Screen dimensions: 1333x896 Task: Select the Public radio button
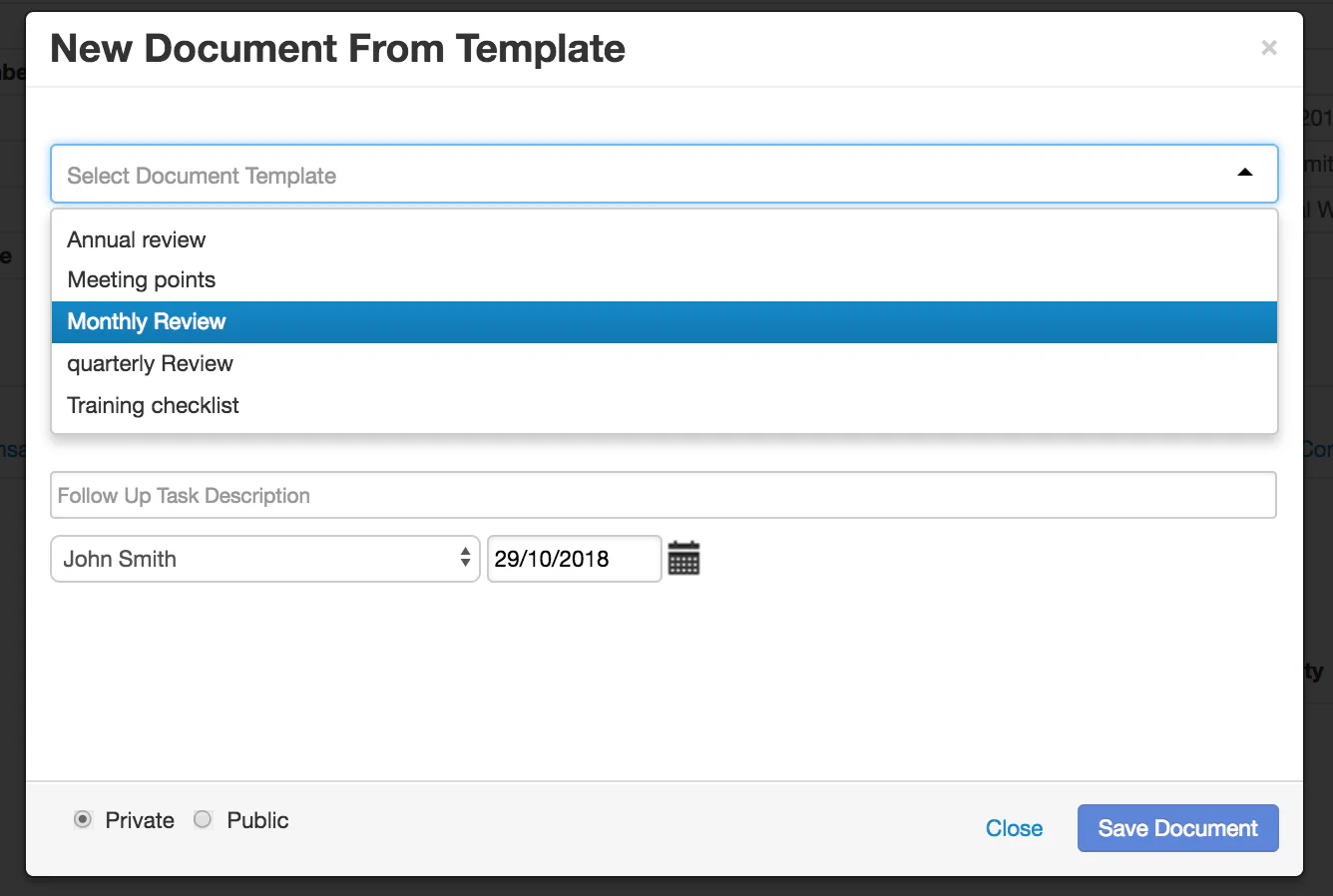click(203, 819)
